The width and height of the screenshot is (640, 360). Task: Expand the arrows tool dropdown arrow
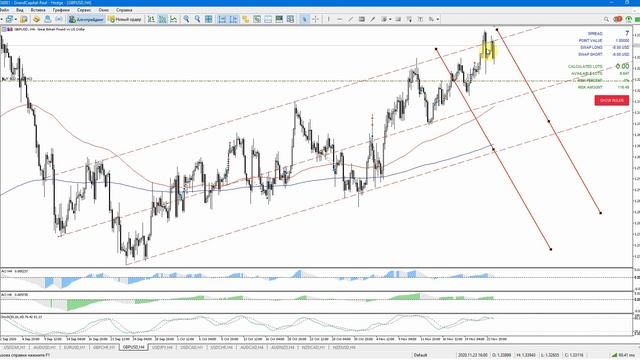438,19
